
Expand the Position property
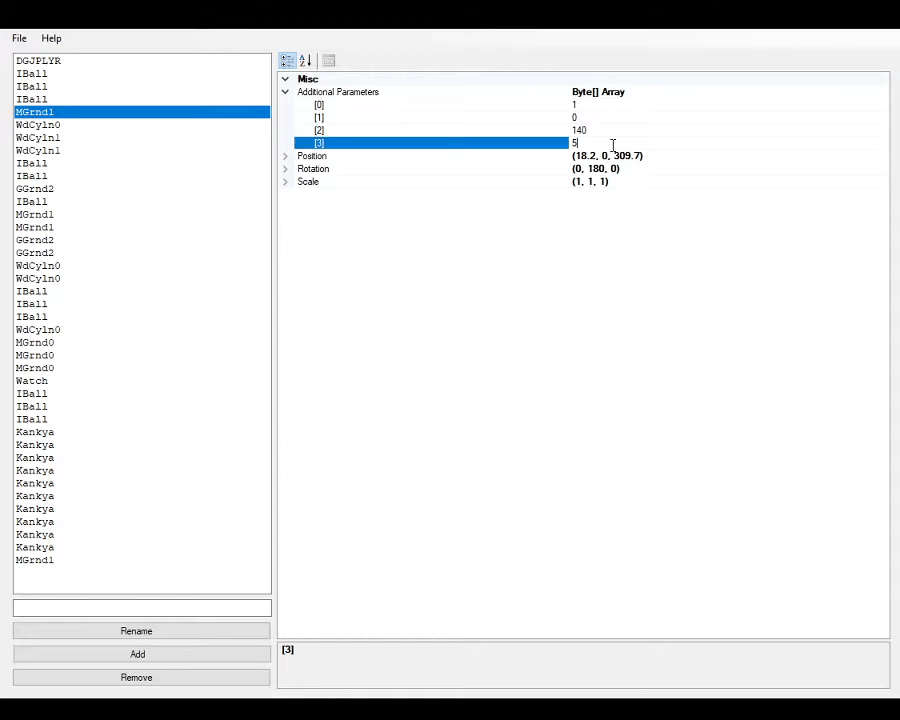(x=285, y=156)
